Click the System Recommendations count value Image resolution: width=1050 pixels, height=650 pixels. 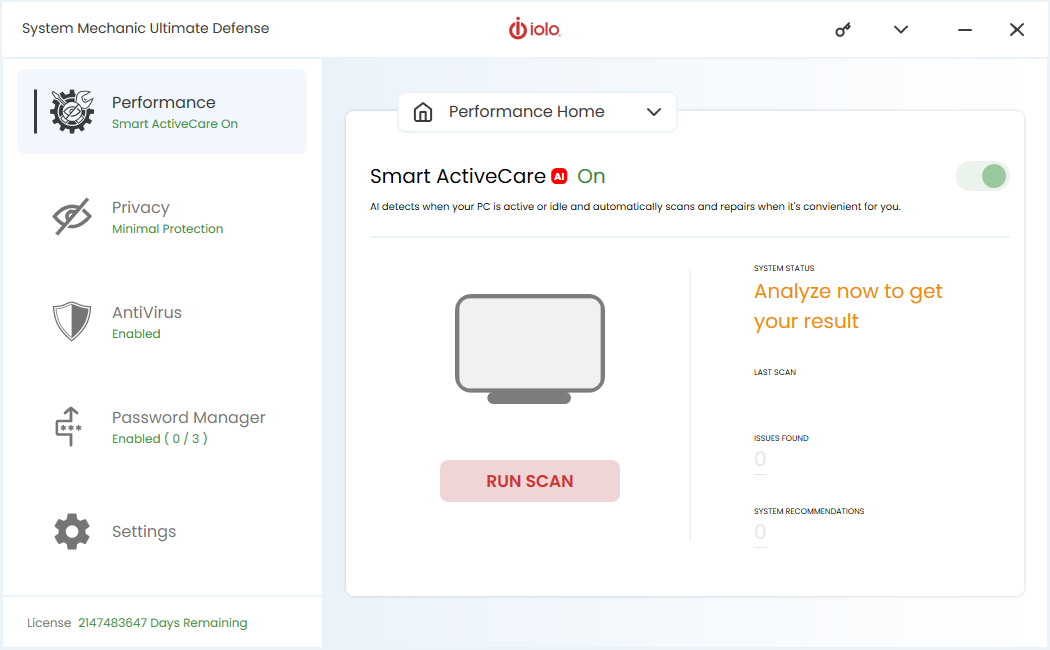click(x=760, y=532)
